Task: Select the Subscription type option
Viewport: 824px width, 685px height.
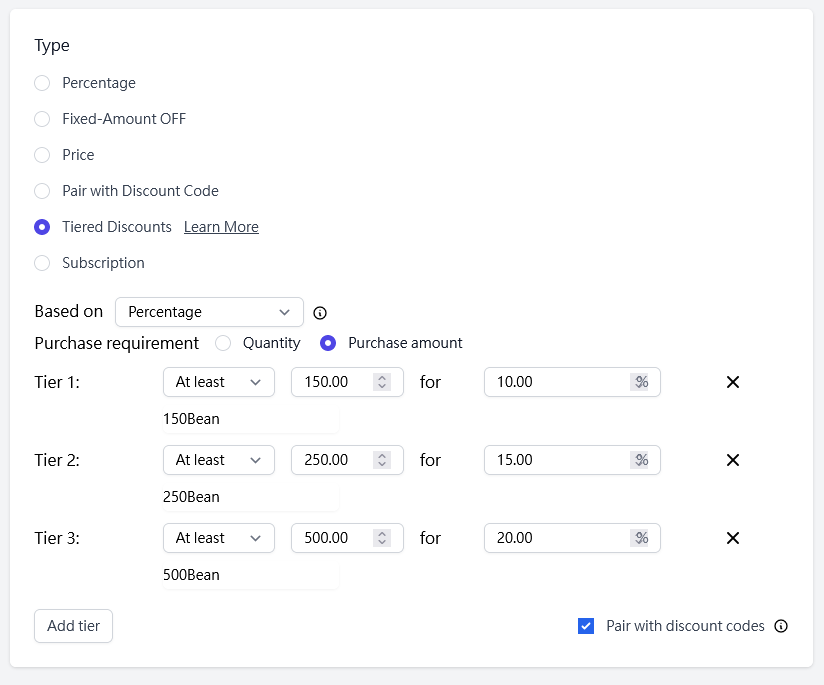Action: 42,263
